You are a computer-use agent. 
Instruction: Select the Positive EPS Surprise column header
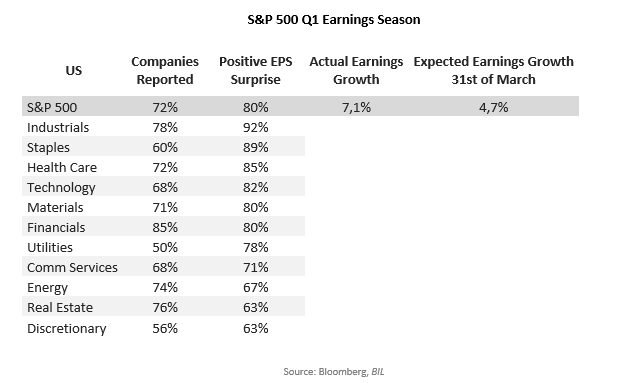click(x=255, y=70)
